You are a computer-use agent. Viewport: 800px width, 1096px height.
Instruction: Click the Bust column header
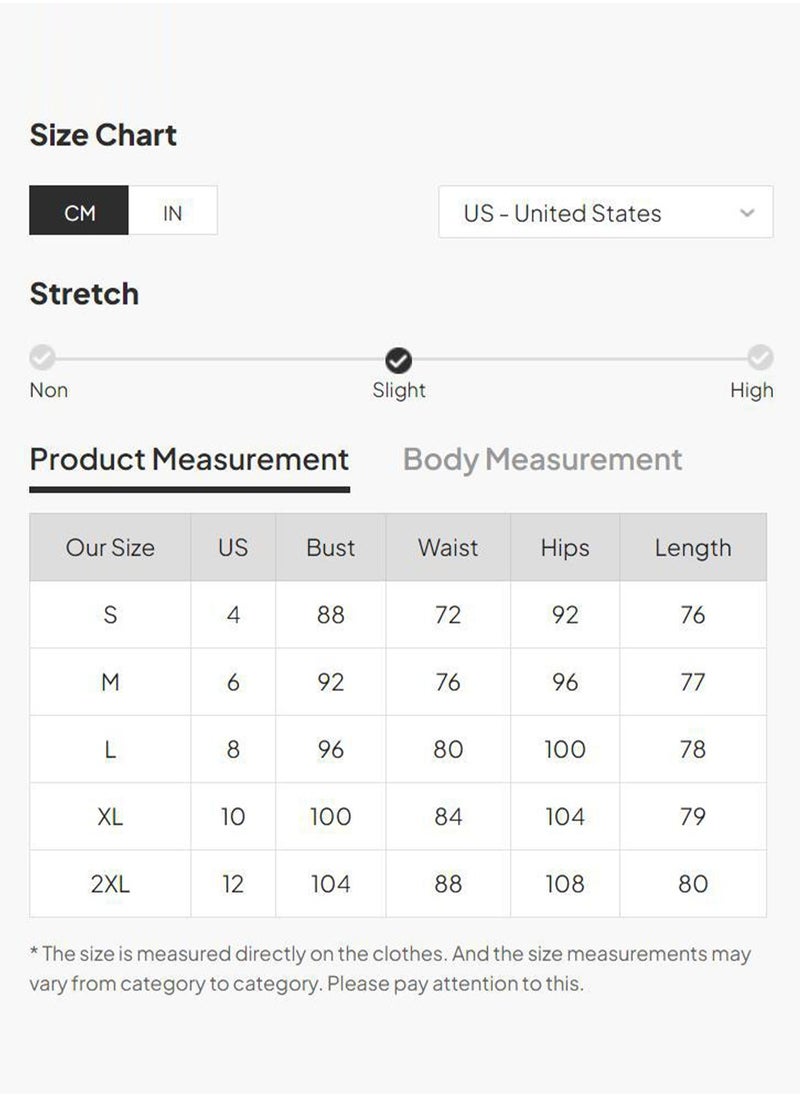pyautogui.click(x=330, y=547)
